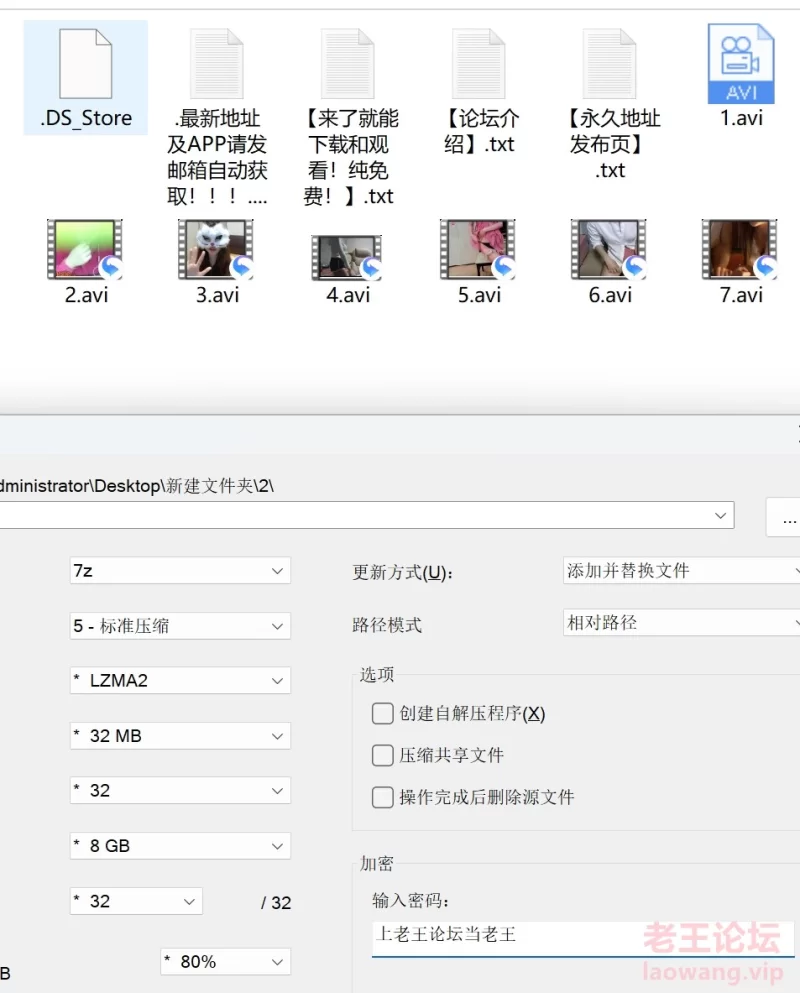
Task: Open the word size 32 dropdown below 32 MB
Action: 180,790
